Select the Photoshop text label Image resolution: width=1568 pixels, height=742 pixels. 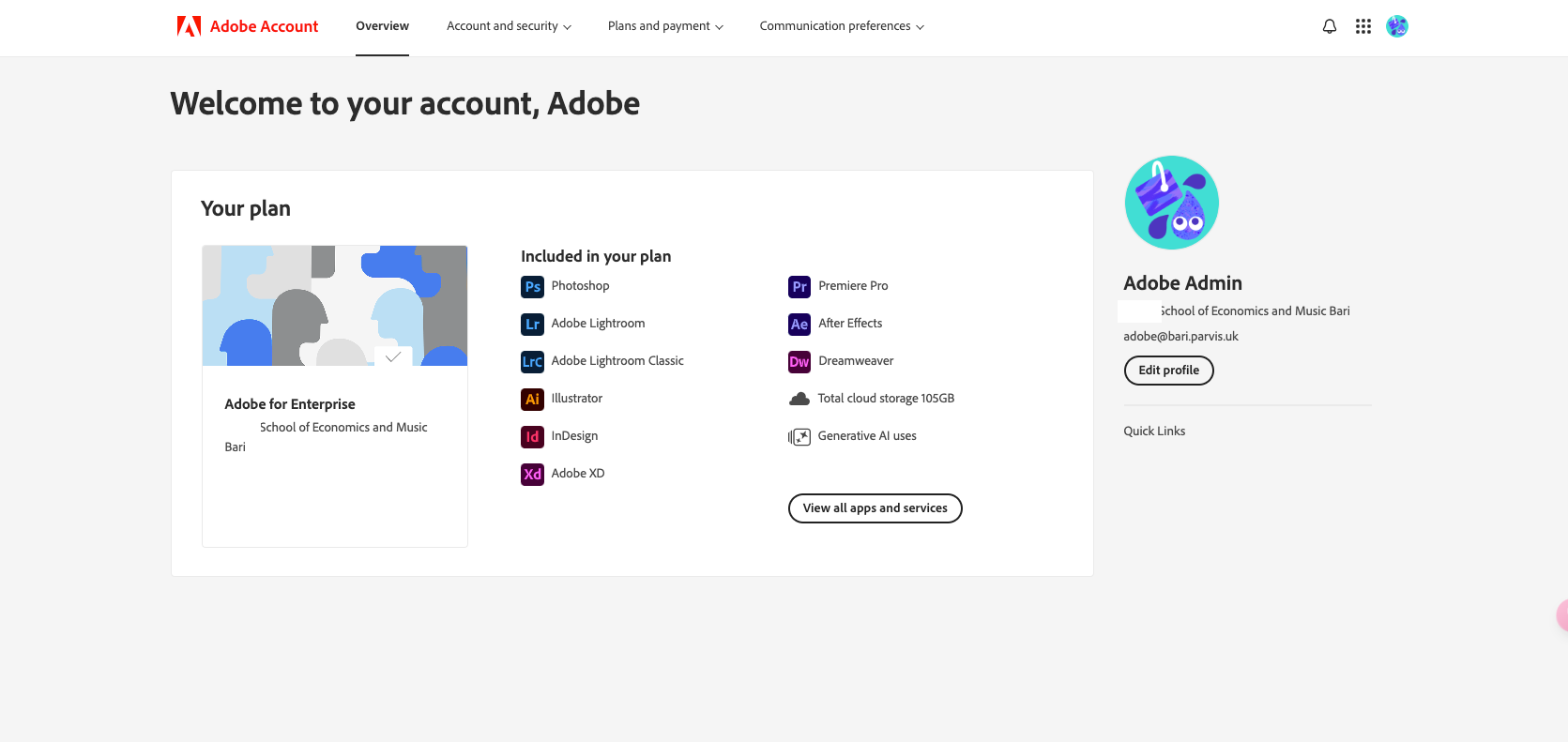pos(581,286)
